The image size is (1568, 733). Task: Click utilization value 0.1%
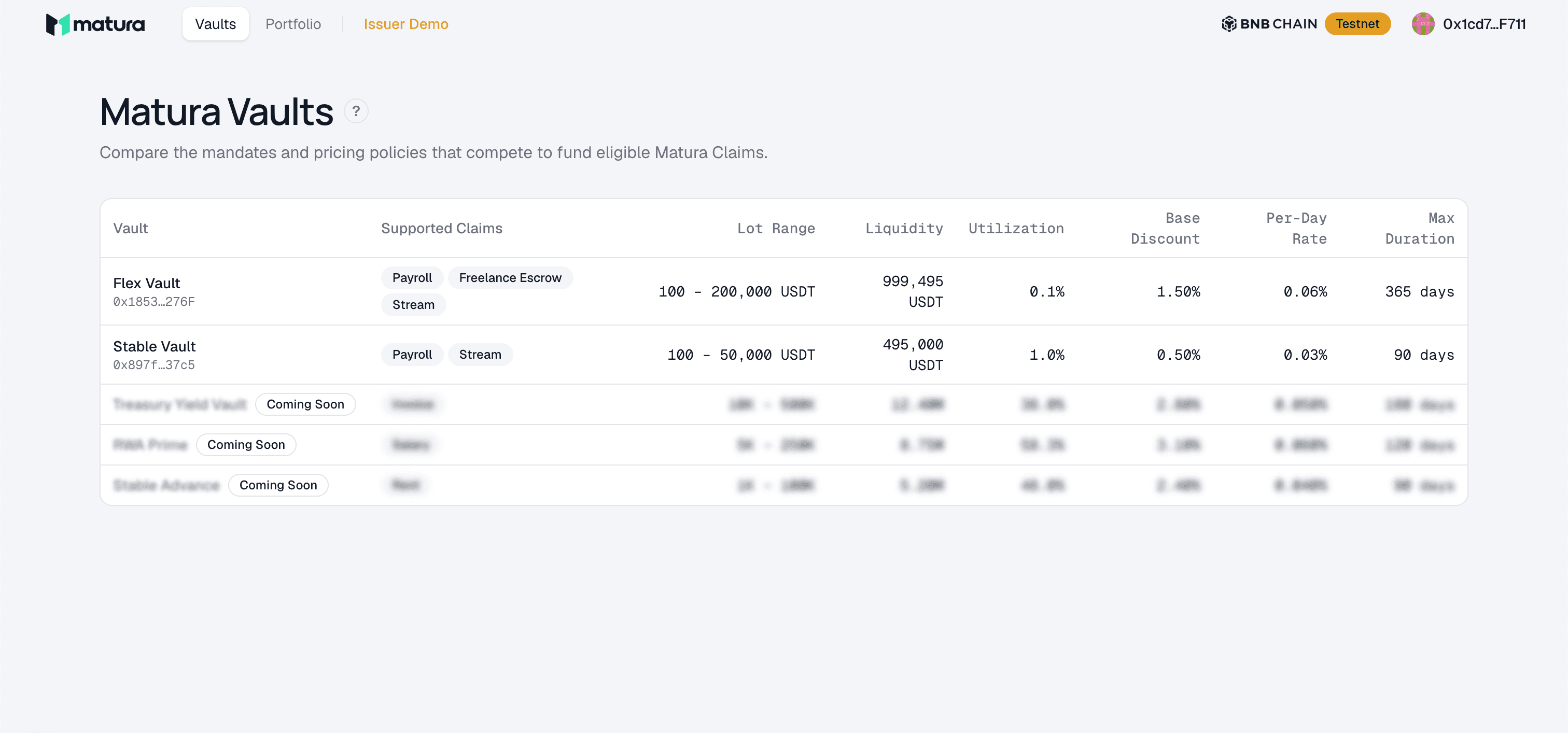pyautogui.click(x=1047, y=291)
